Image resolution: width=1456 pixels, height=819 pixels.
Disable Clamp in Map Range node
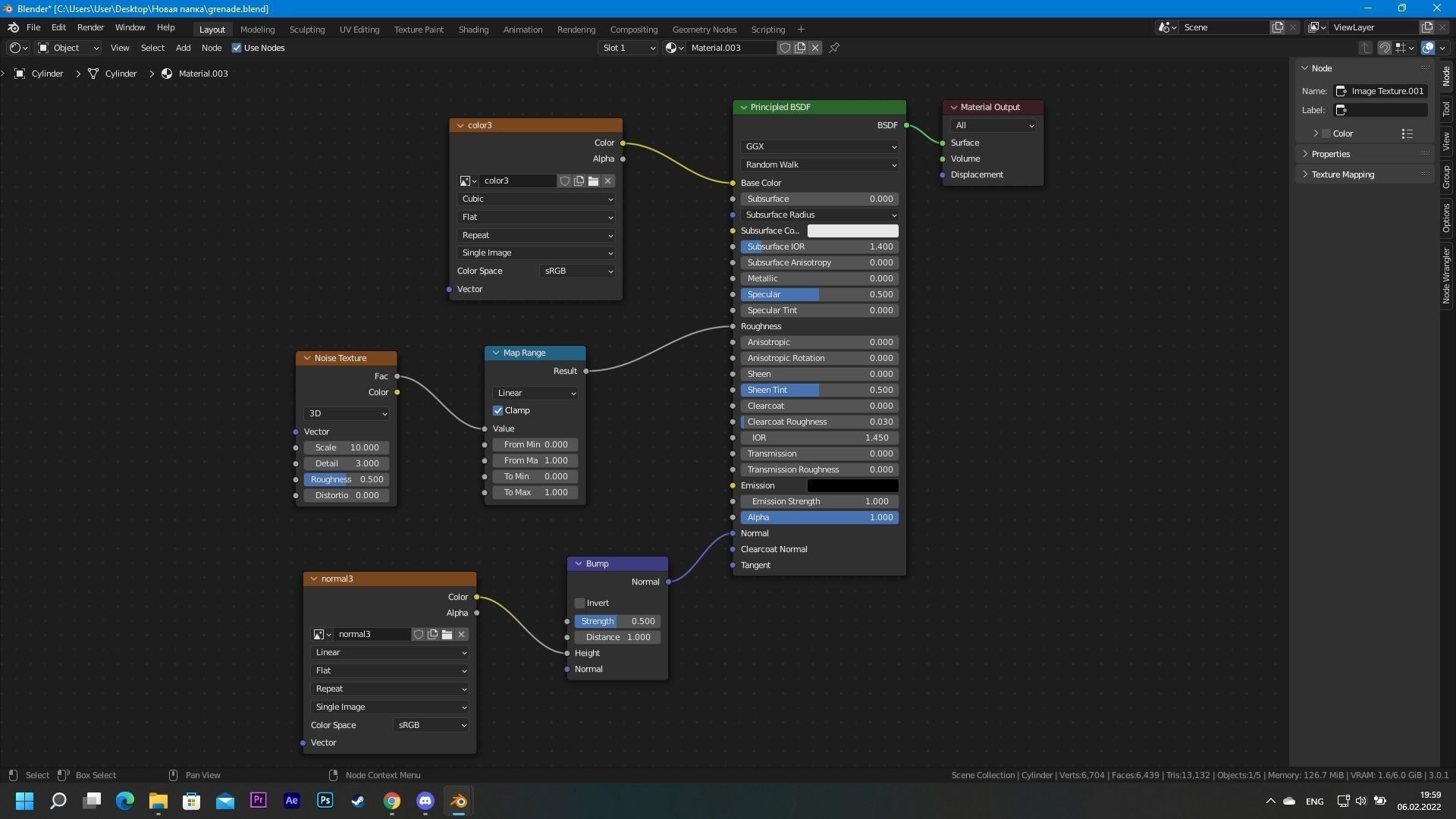coord(498,410)
